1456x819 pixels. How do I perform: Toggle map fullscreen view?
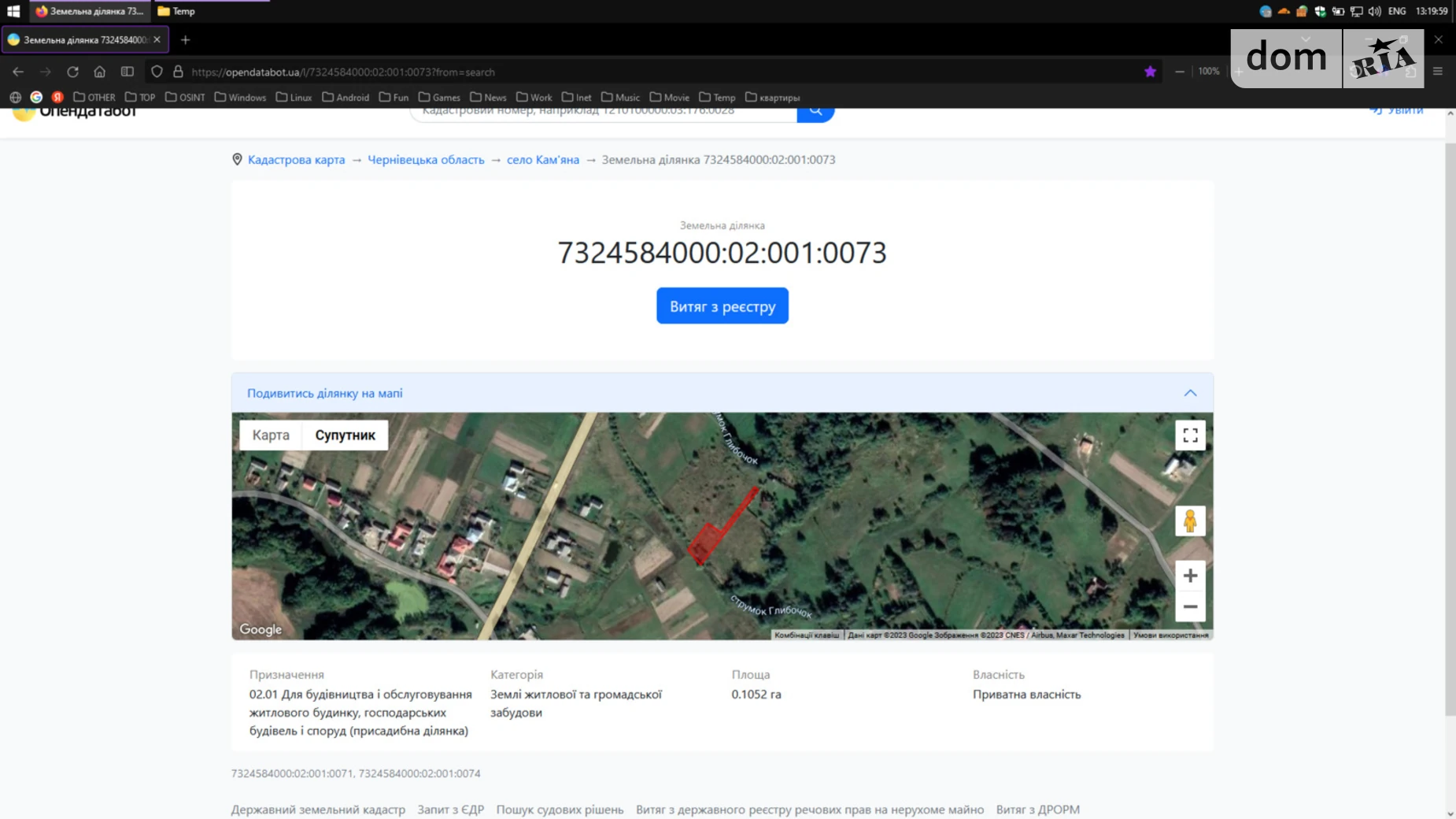click(x=1190, y=435)
